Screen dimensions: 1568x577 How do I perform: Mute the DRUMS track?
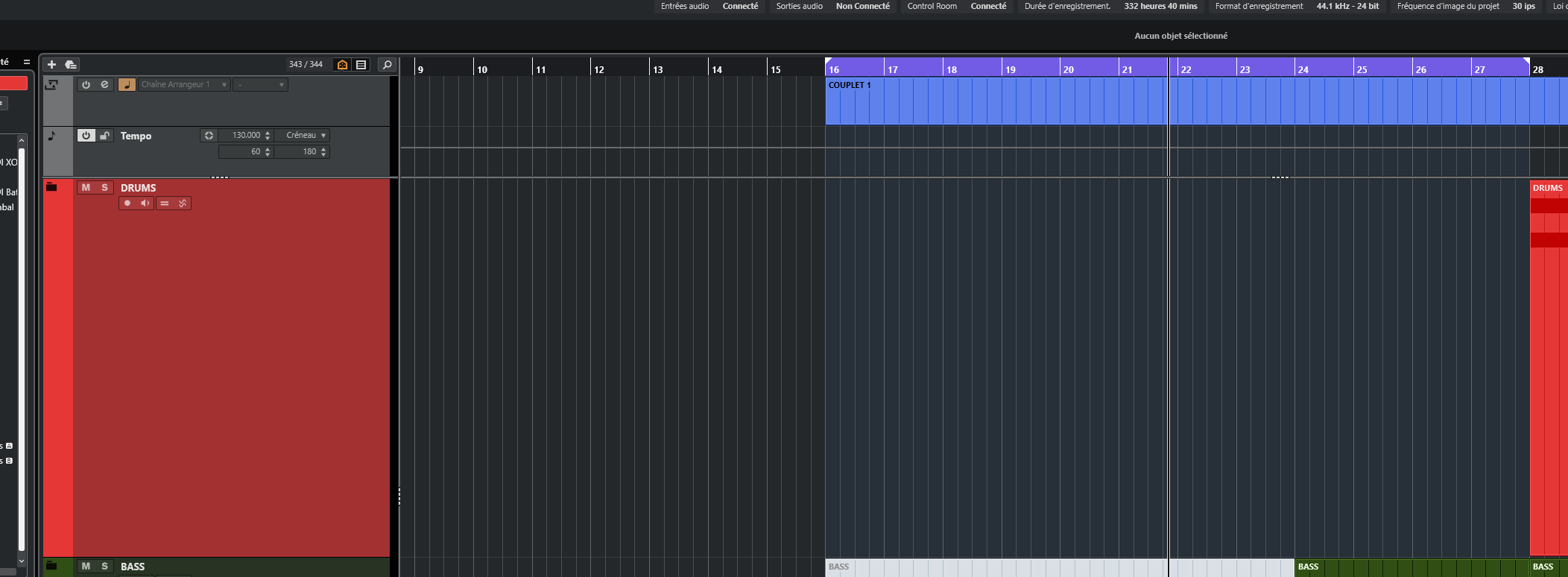pos(86,188)
